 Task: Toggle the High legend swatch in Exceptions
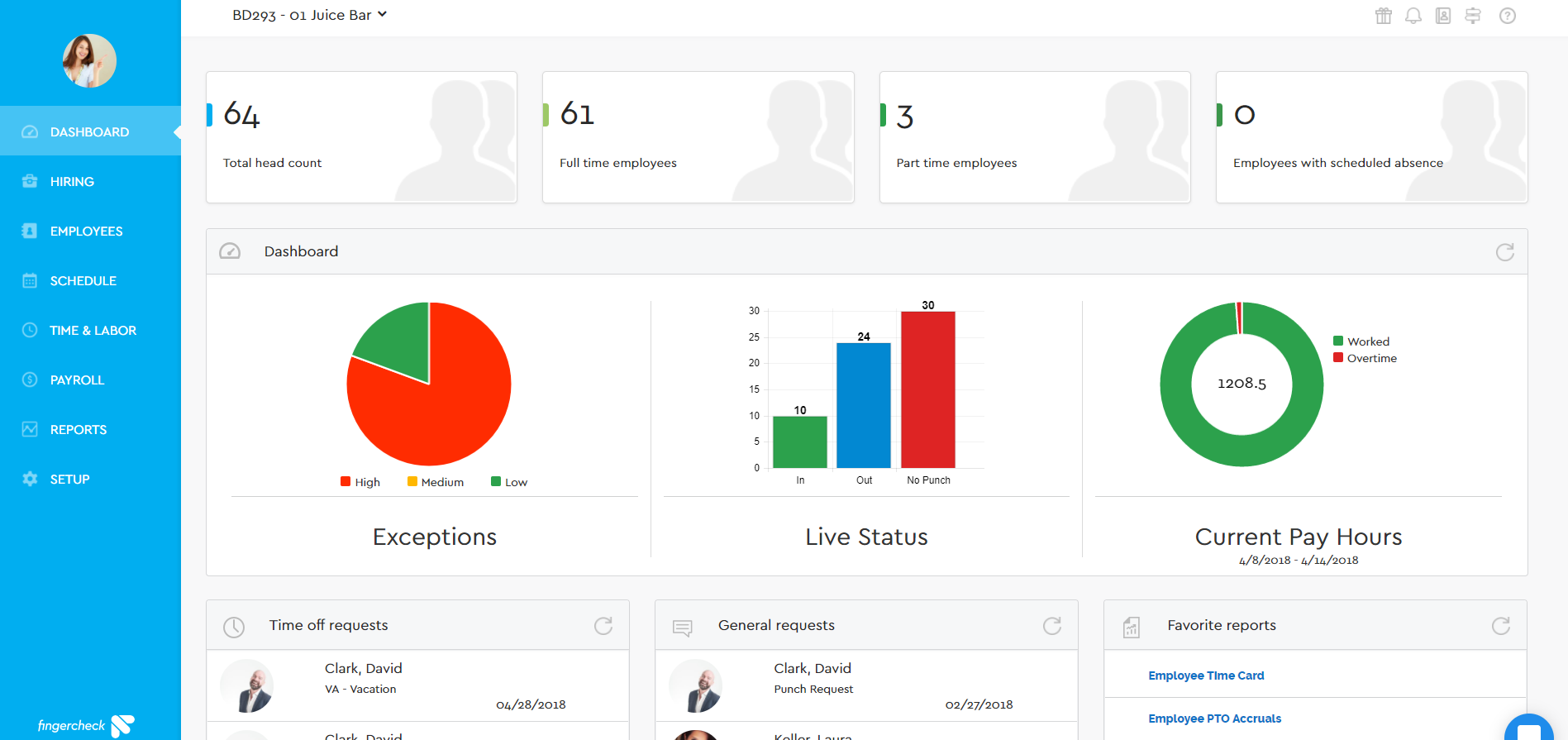346,482
